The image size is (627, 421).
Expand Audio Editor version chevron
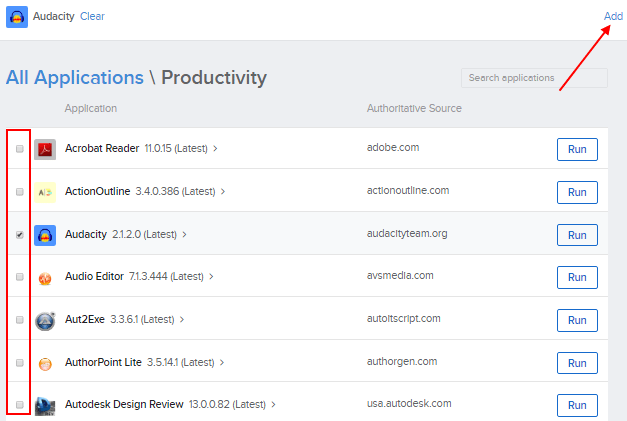[211, 277]
